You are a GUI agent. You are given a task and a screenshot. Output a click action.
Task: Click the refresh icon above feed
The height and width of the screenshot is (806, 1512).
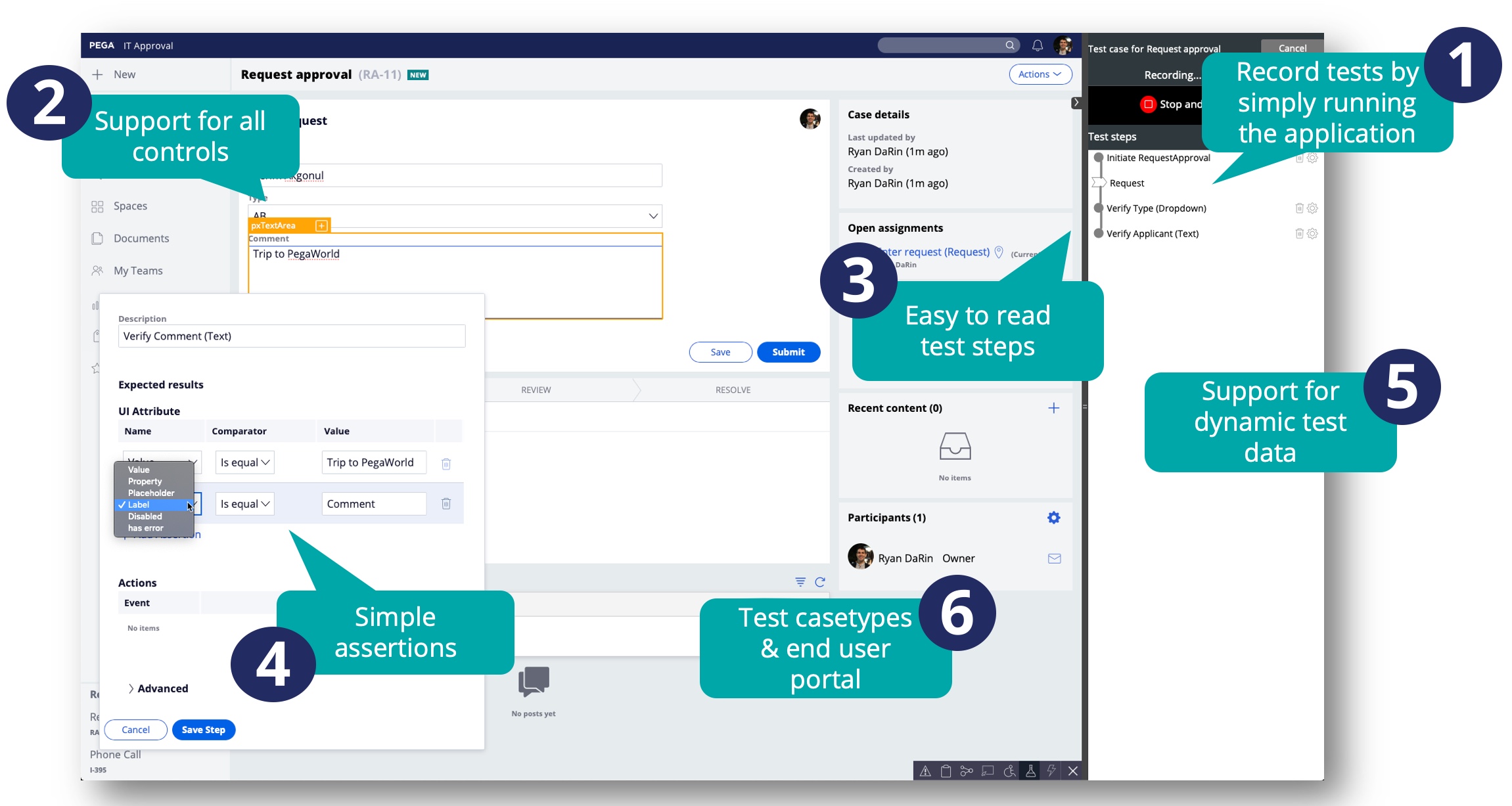click(820, 582)
